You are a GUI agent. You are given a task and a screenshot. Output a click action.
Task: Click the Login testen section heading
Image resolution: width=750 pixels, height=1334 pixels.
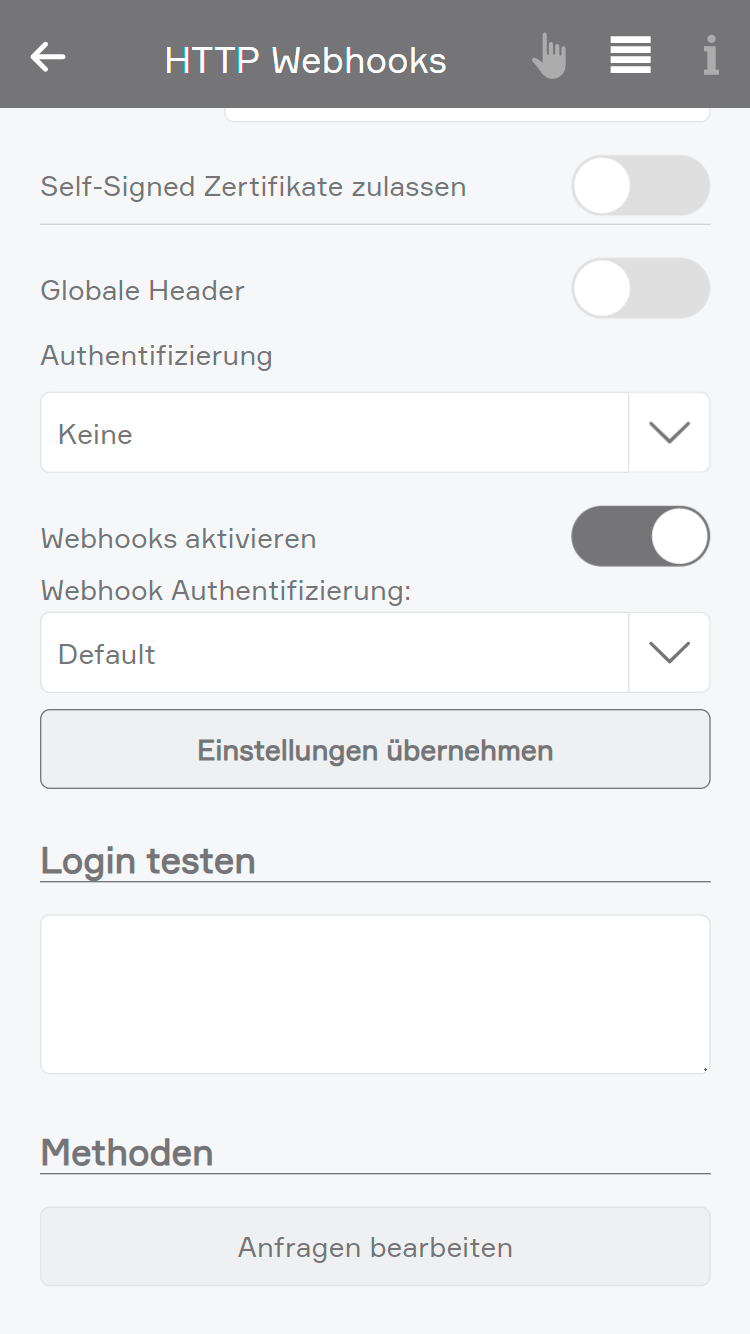pos(148,860)
